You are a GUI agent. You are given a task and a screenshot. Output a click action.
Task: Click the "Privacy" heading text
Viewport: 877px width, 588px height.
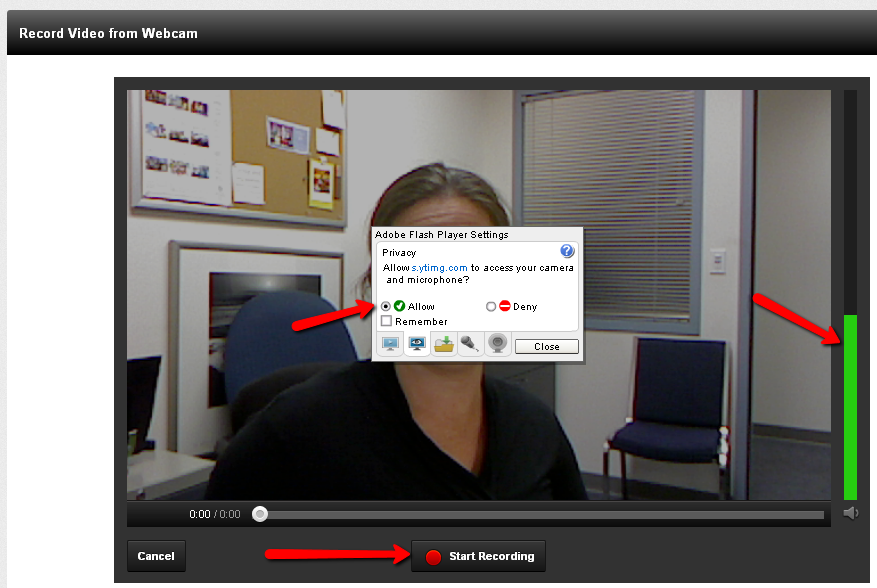[399, 252]
